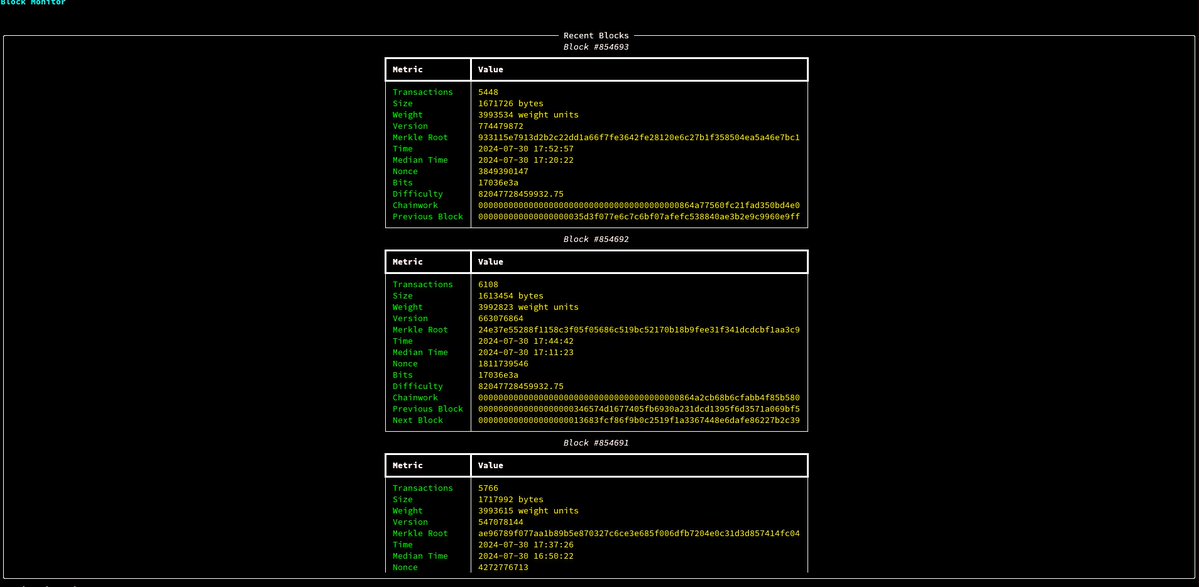Select time value 2024-07-30 17:37:26
Image resolution: width=1199 pixels, height=587 pixels.
[x=525, y=544]
